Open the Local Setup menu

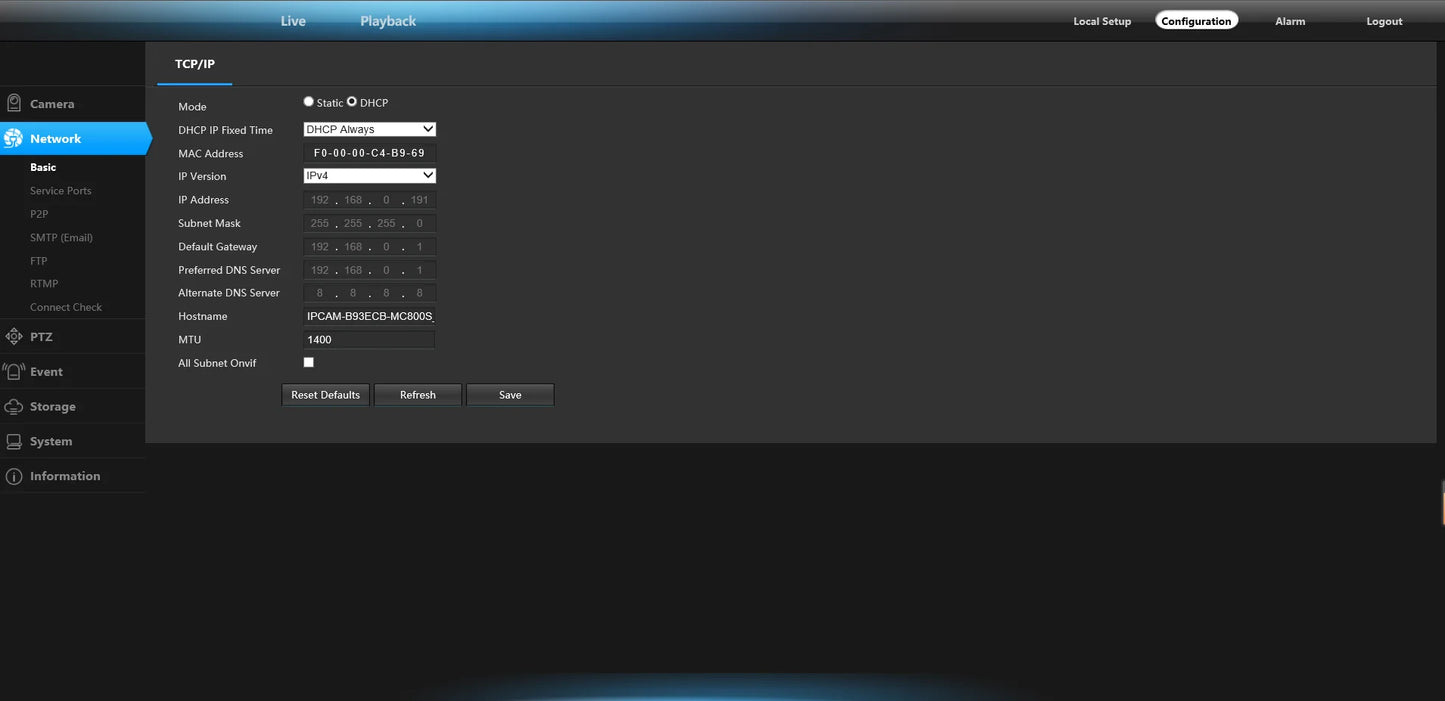[x=1102, y=21]
